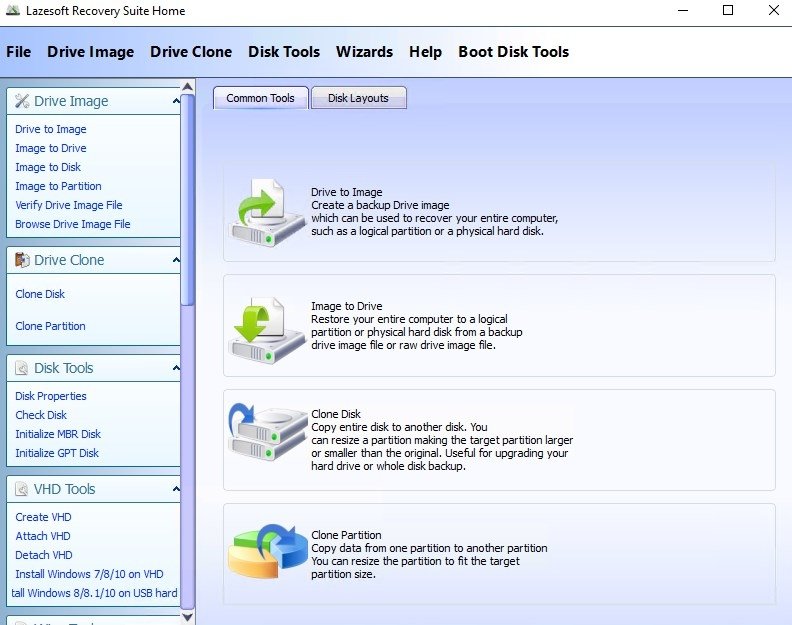Collapse the Disk Tools sidebar section
The width and height of the screenshot is (792, 625).
176,368
